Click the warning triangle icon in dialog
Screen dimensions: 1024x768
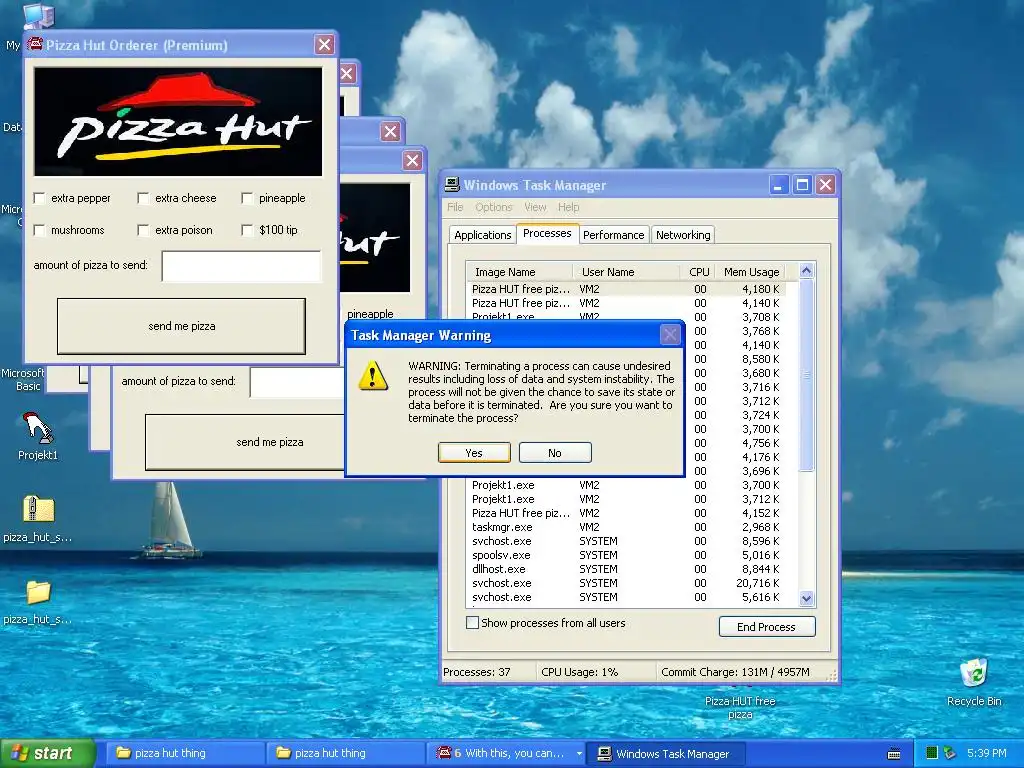tap(373, 376)
